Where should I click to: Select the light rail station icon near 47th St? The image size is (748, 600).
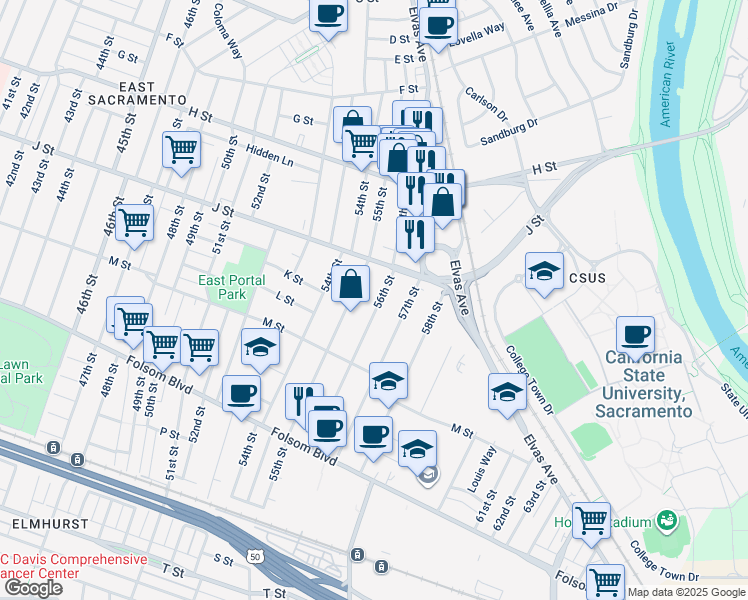coord(53,448)
